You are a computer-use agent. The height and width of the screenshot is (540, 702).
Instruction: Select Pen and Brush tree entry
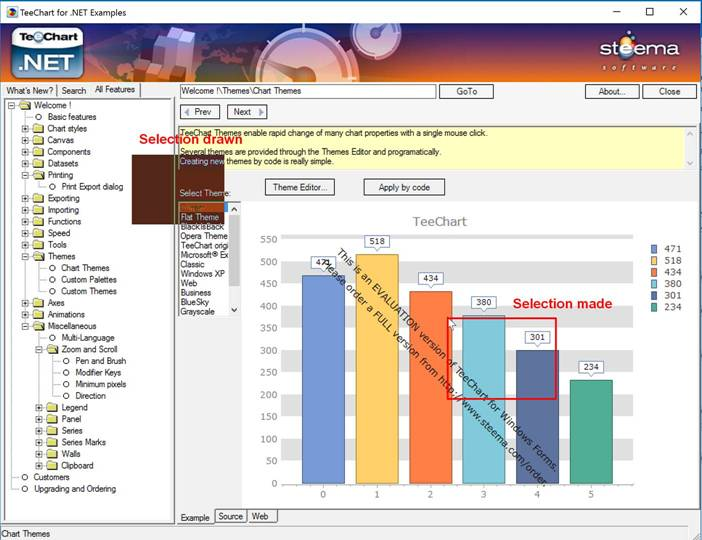tap(101, 361)
